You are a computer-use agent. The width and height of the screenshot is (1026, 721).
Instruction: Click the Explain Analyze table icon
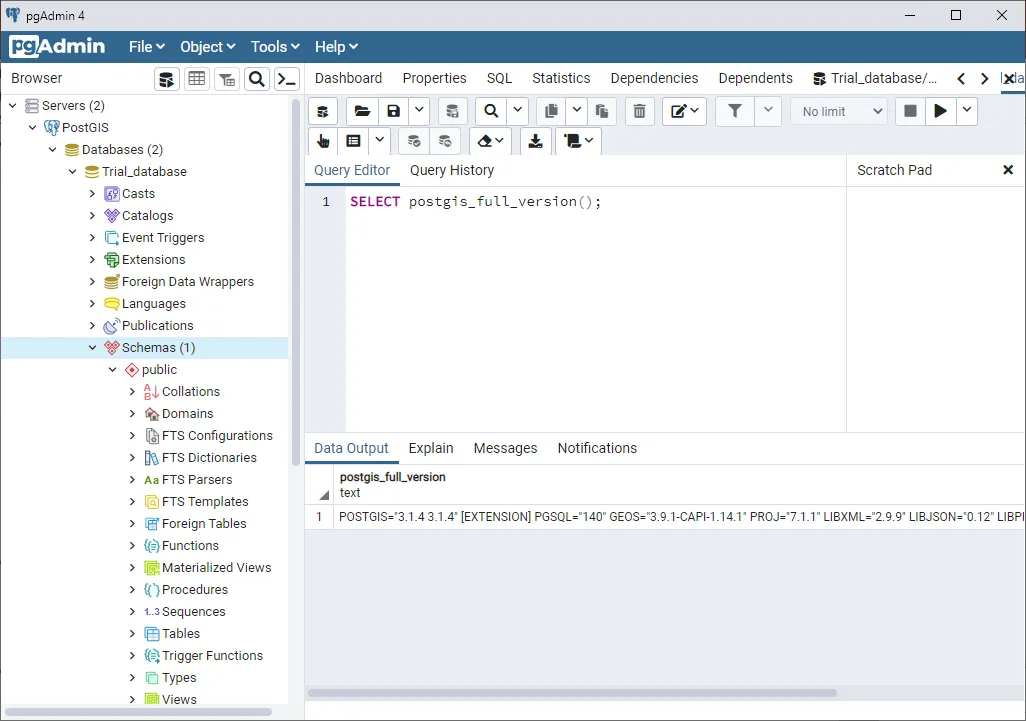coord(353,141)
